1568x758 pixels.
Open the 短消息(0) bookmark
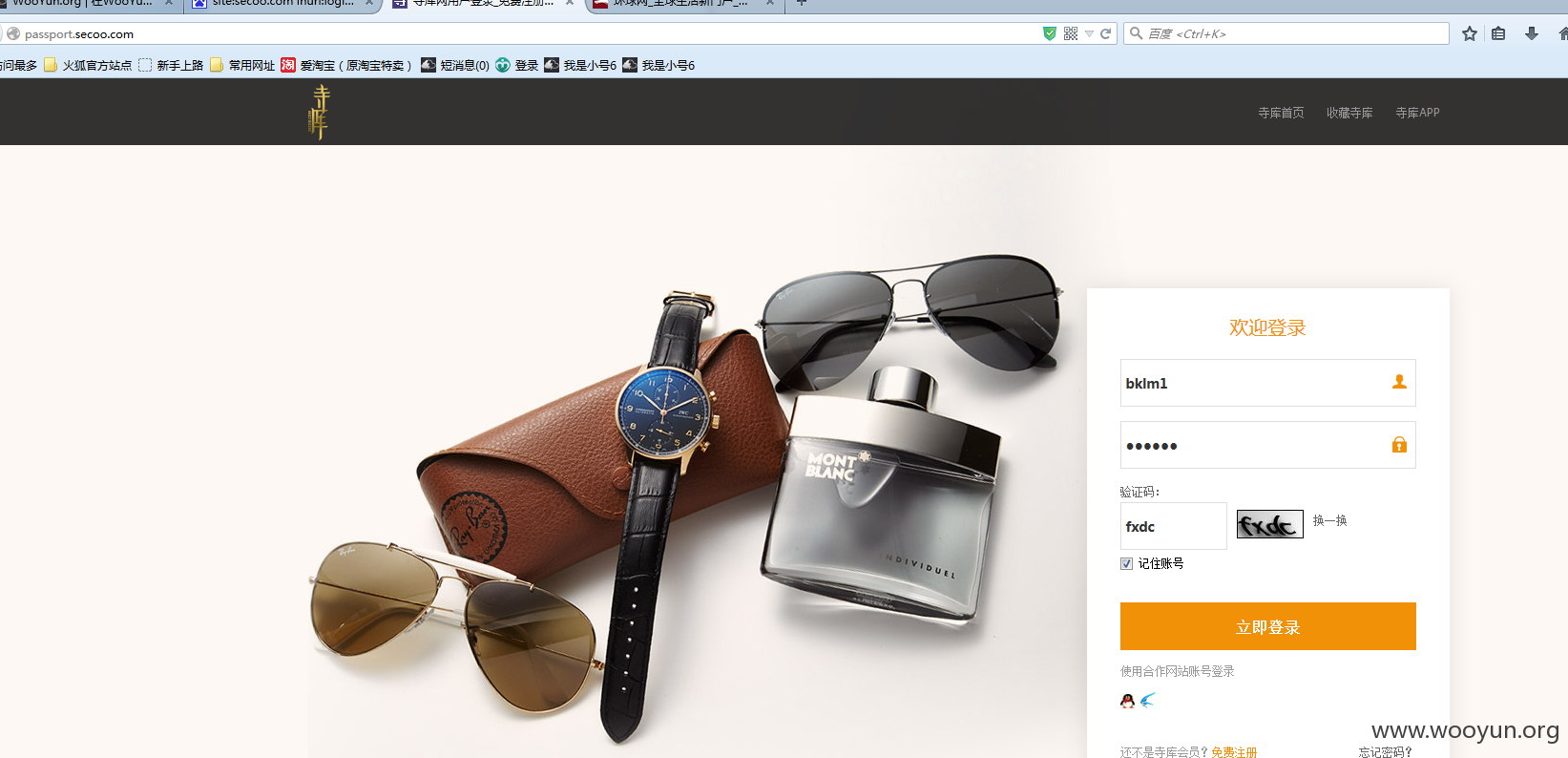tap(455, 65)
